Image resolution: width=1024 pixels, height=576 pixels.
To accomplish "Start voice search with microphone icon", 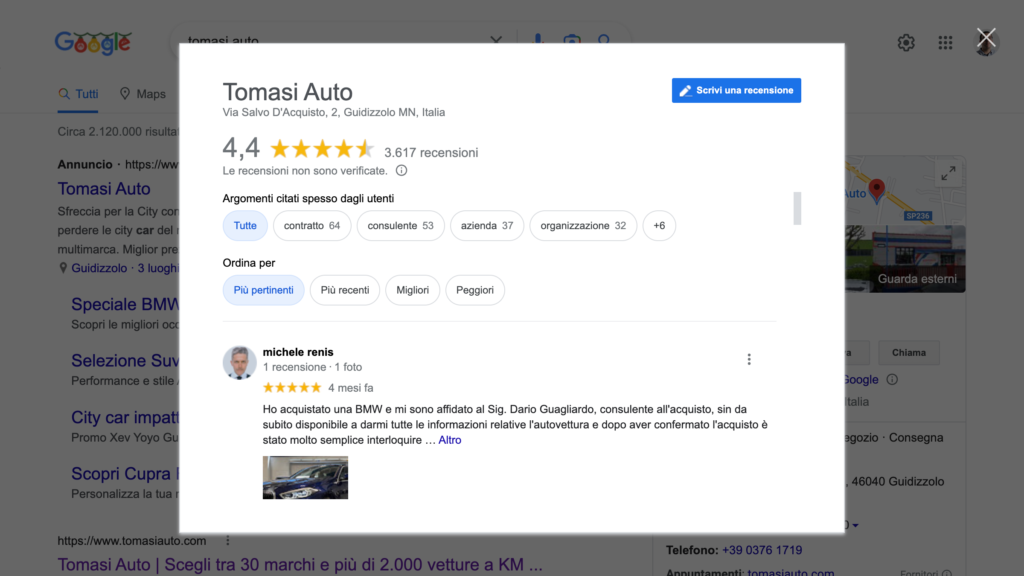I will coord(538,40).
